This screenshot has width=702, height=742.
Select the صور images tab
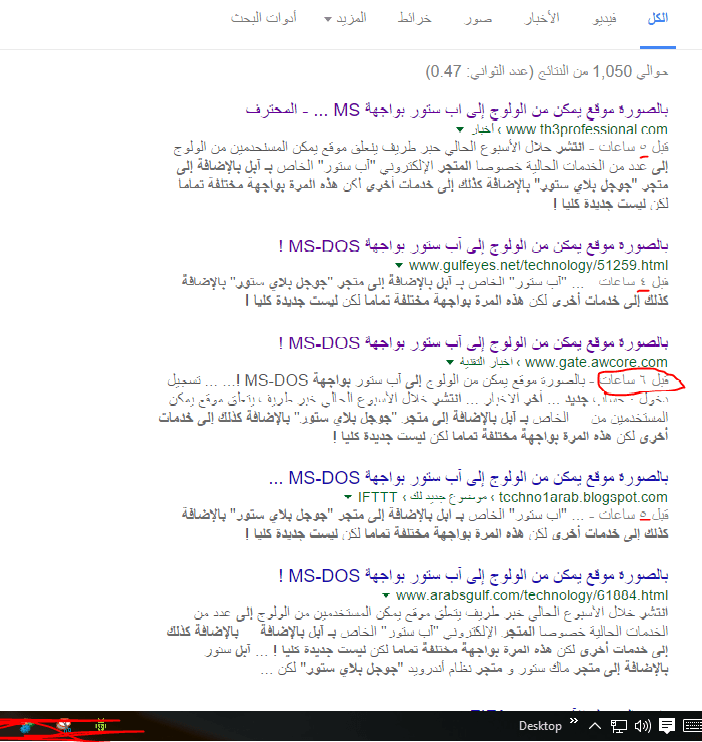478,20
